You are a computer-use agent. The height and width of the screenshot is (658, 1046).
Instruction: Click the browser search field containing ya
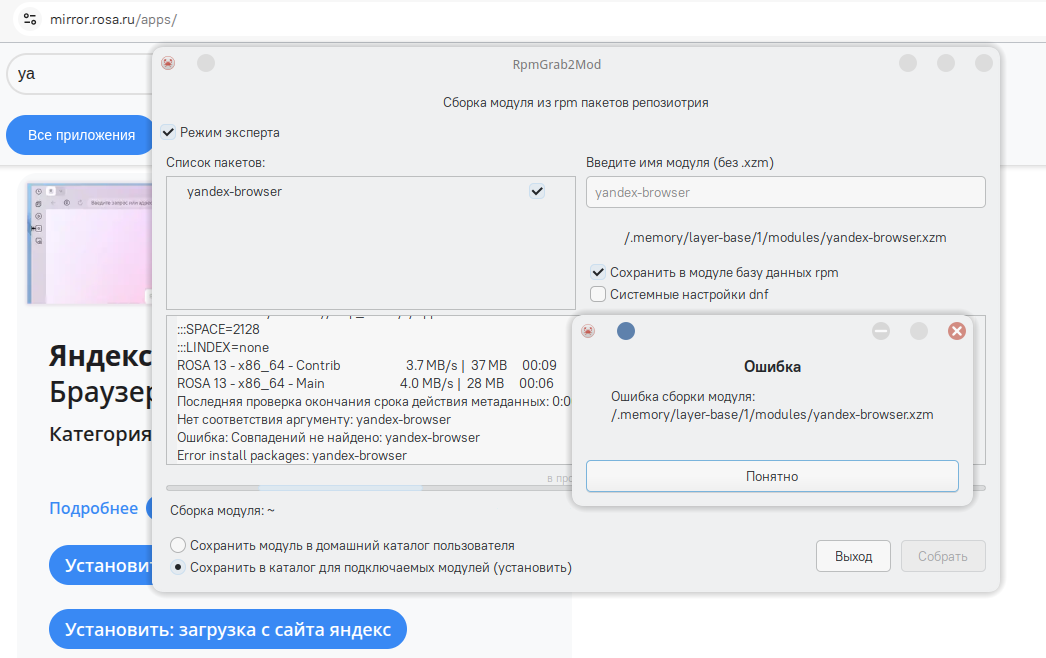[x=80, y=74]
